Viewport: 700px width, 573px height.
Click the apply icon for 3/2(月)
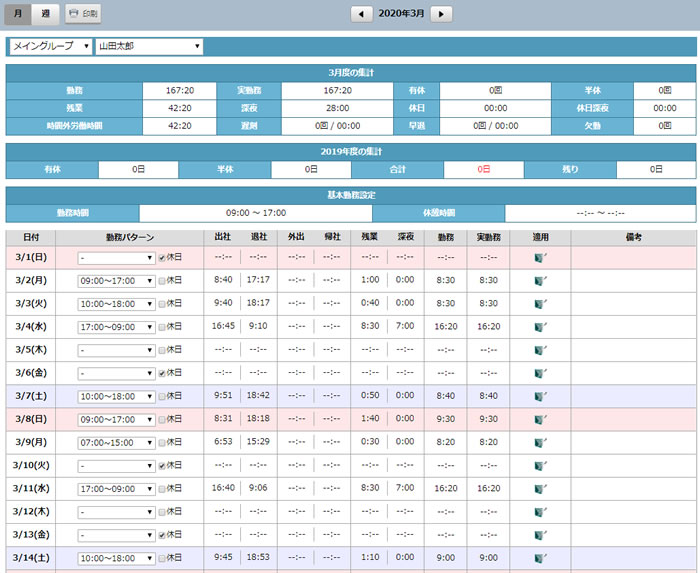pyautogui.click(x=540, y=281)
